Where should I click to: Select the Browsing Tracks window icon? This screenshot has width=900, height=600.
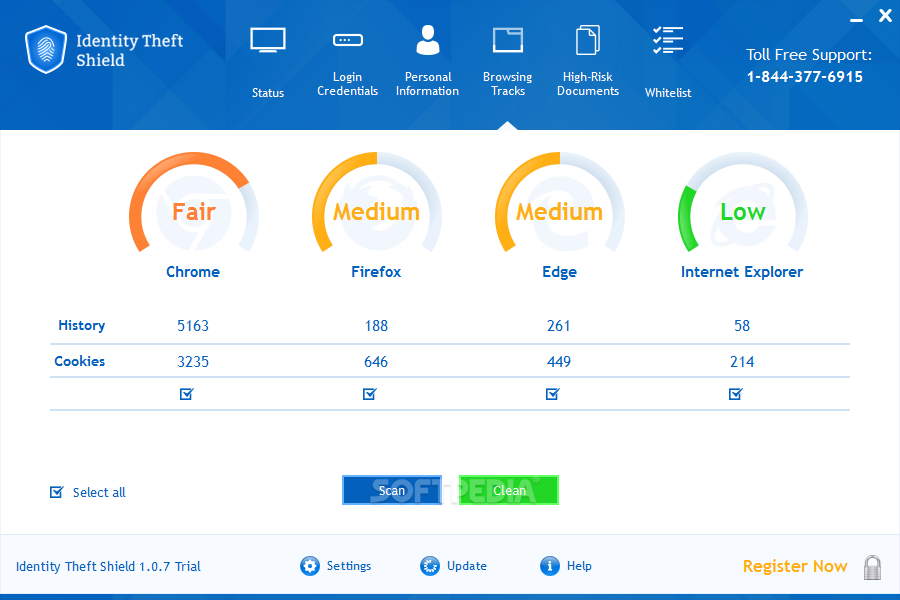click(507, 40)
